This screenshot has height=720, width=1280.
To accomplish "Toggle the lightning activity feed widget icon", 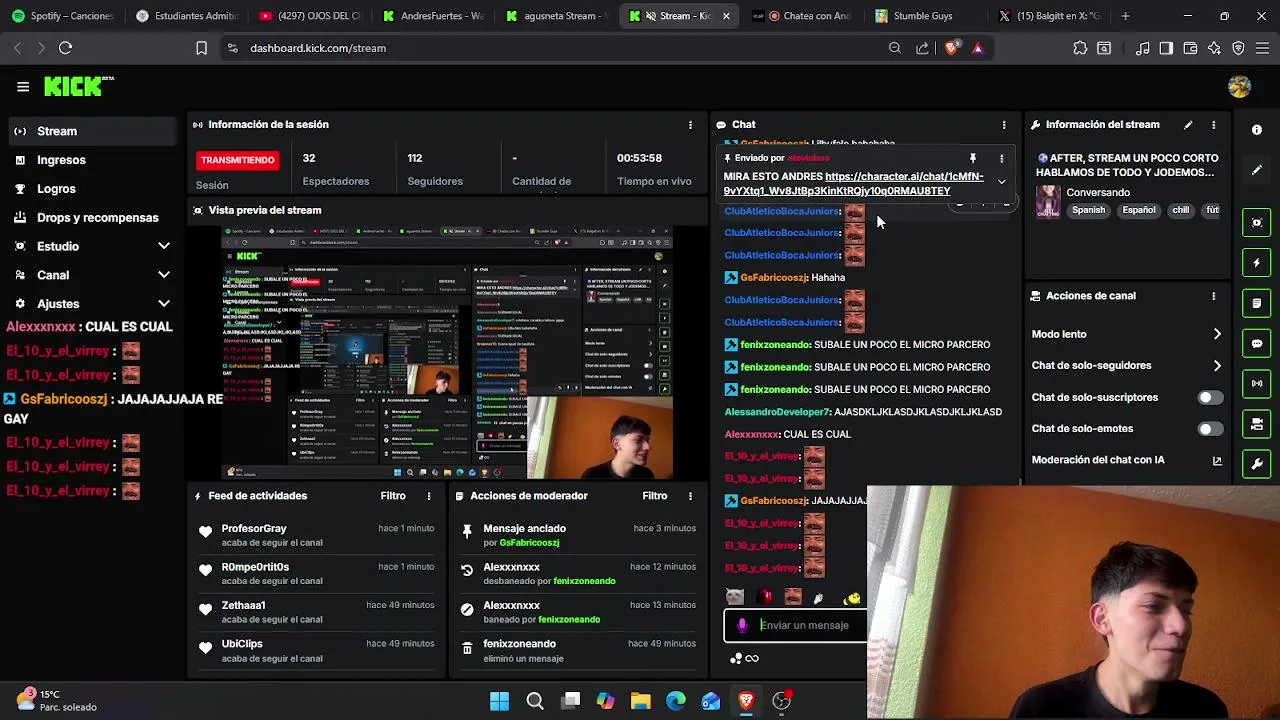I will (x=1257, y=263).
